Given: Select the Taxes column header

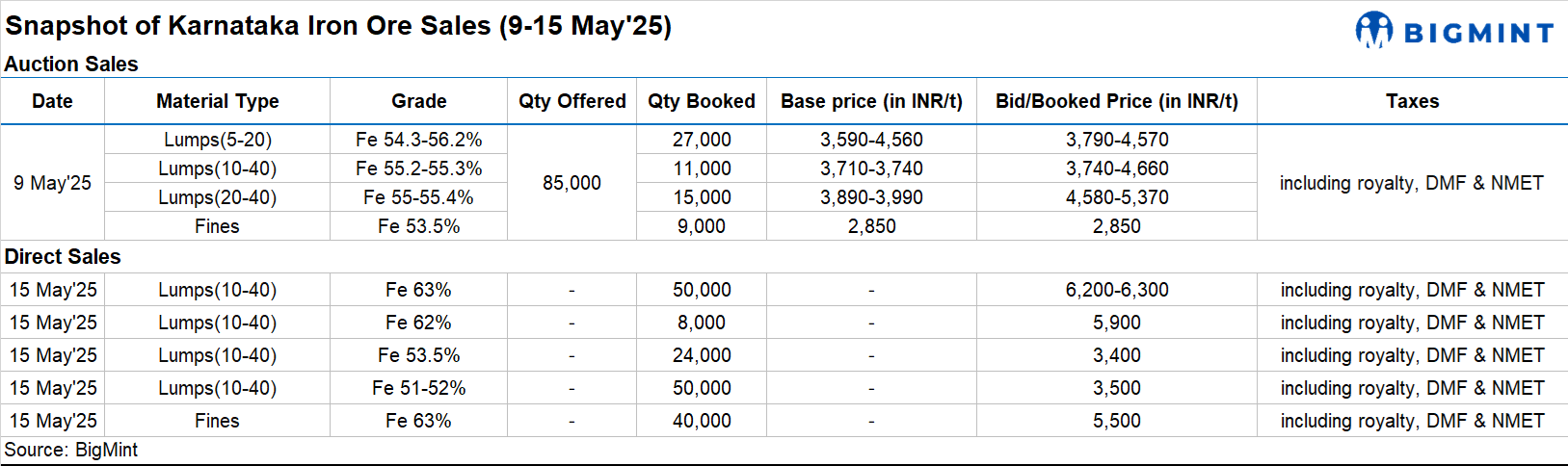Looking at the screenshot, I should (1412, 101).
